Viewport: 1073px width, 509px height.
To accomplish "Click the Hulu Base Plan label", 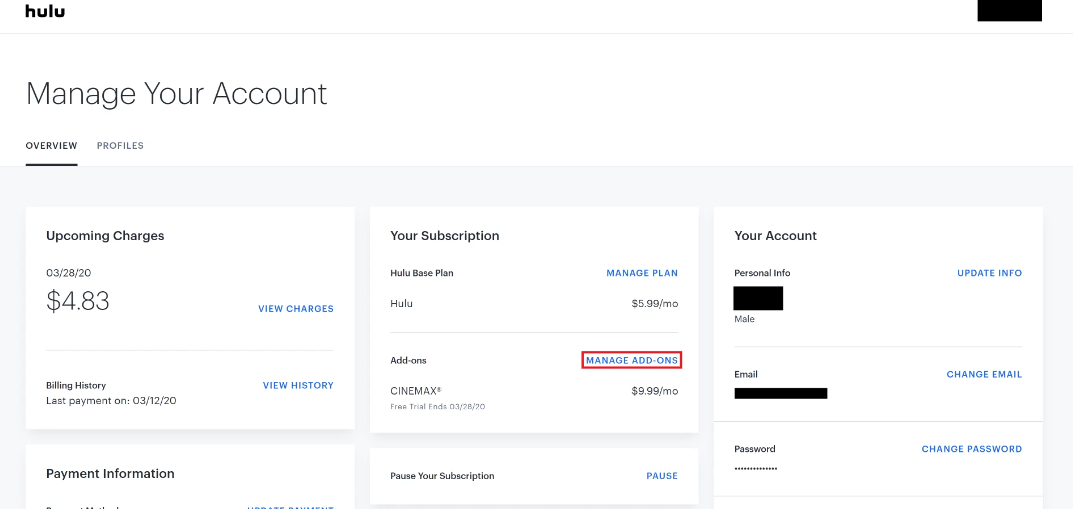I will (x=422, y=273).
